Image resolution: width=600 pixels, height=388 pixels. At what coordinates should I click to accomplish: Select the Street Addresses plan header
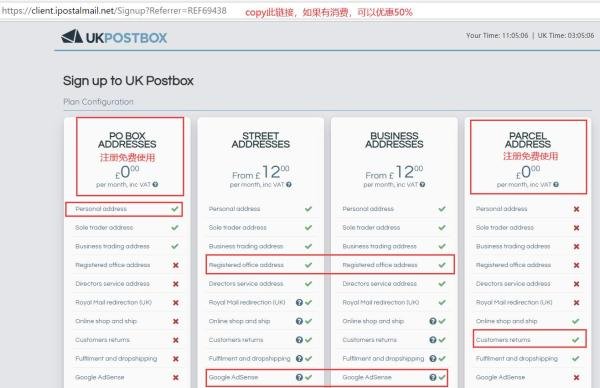click(x=261, y=140)
